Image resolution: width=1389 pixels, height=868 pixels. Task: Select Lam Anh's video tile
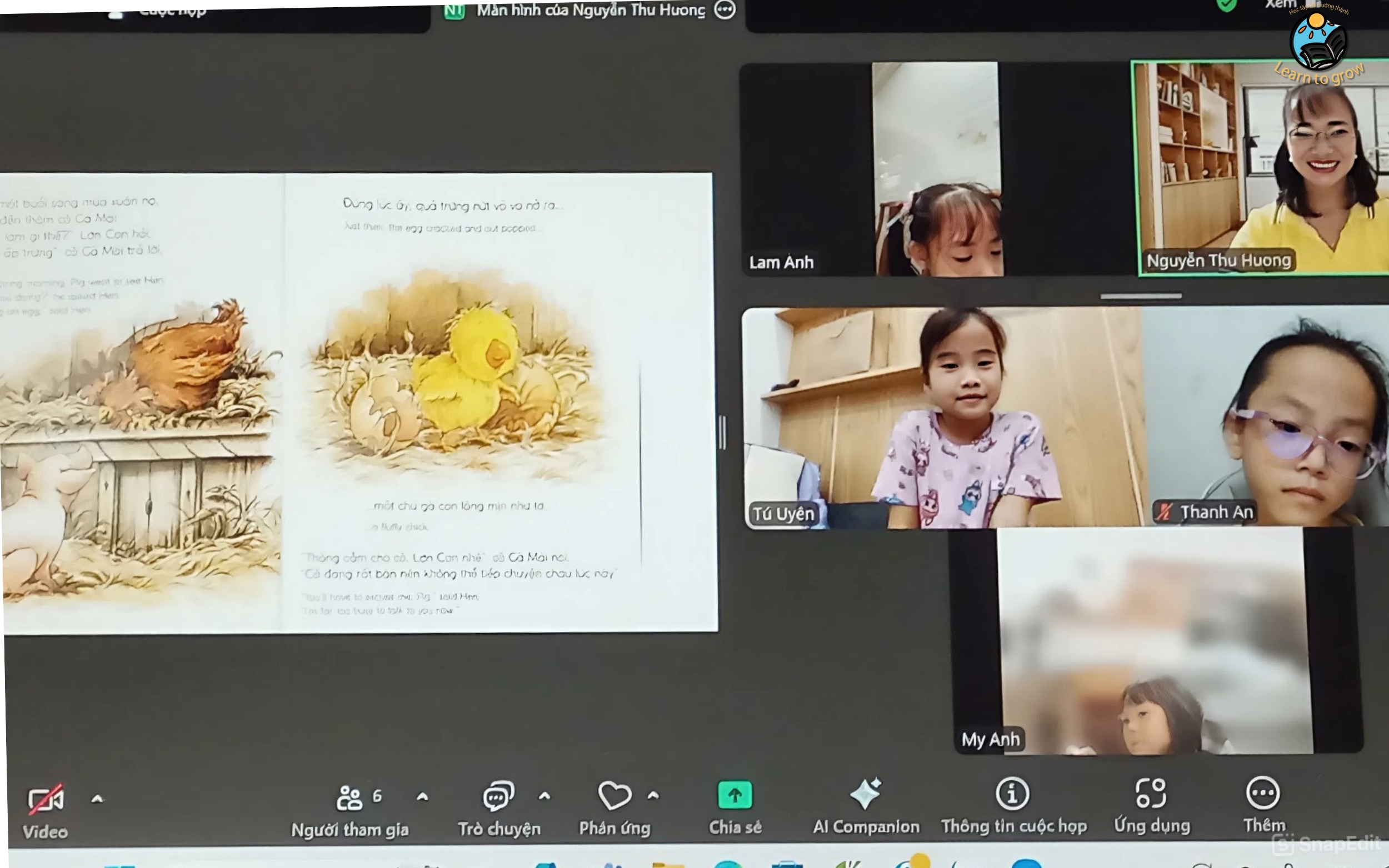click(936, 169)
